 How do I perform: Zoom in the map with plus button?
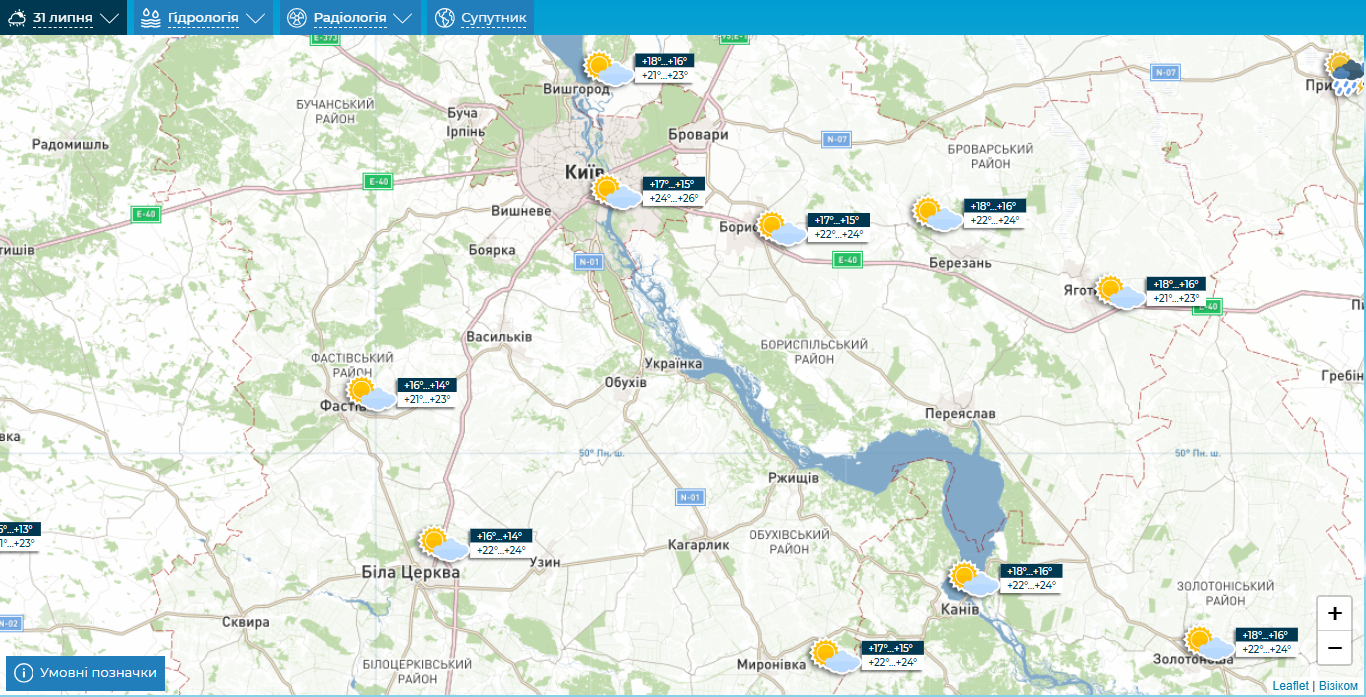tap(1334, 613)
